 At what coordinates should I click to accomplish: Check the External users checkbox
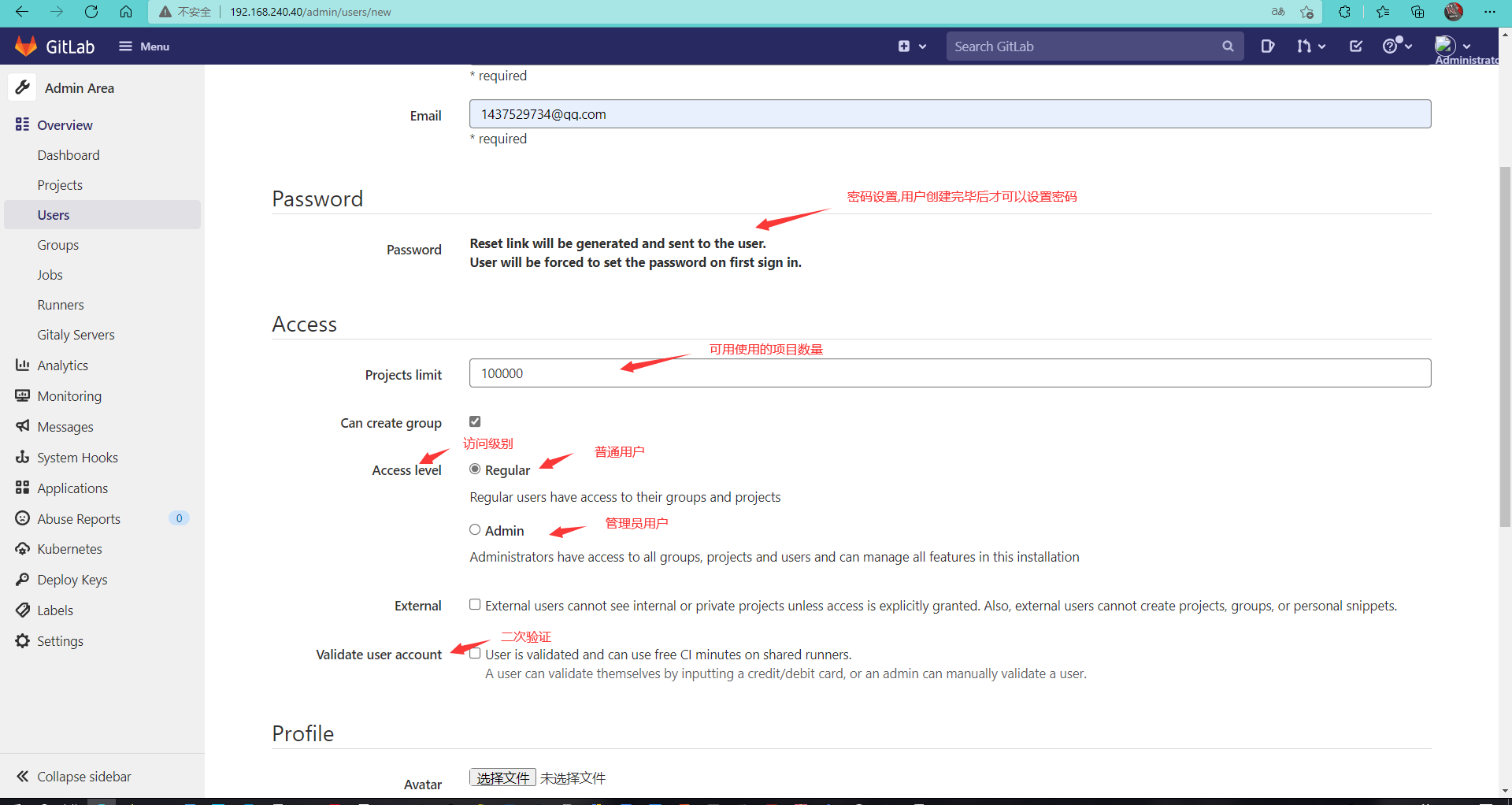(475, 604)
